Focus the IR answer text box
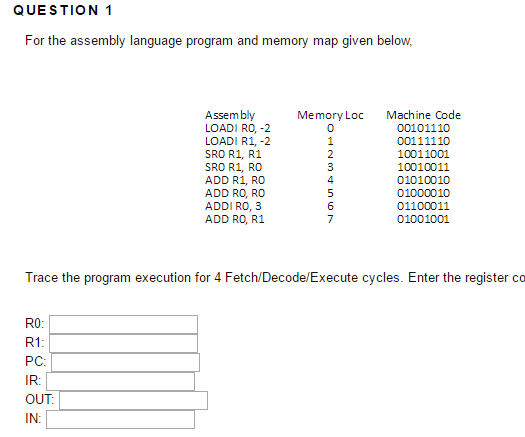The height and width of the screenshot is (437, 525). pos(120,381)
